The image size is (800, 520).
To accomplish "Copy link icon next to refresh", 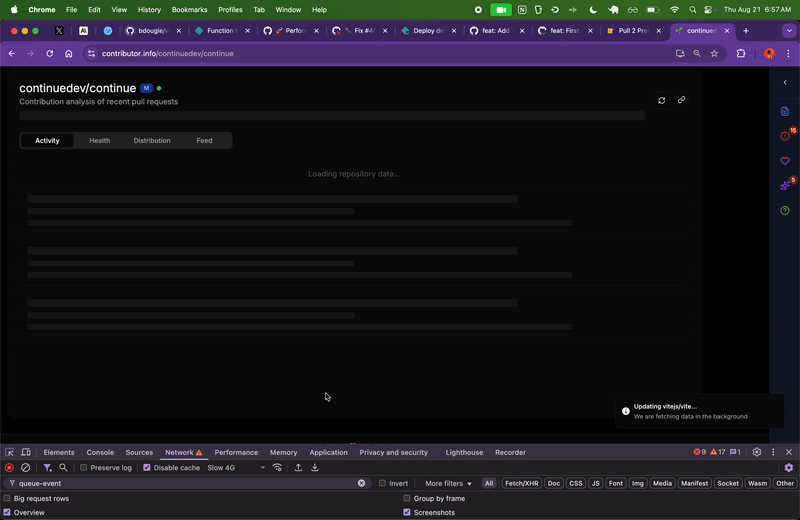I will coord(681,100).
